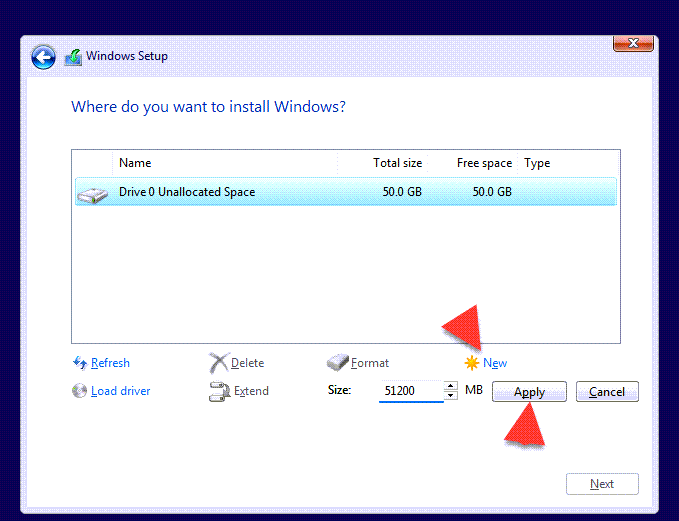This screenshot has height=521, width=679.
Task: Sort by the Free space column header
Action: (x=484, y=163)
